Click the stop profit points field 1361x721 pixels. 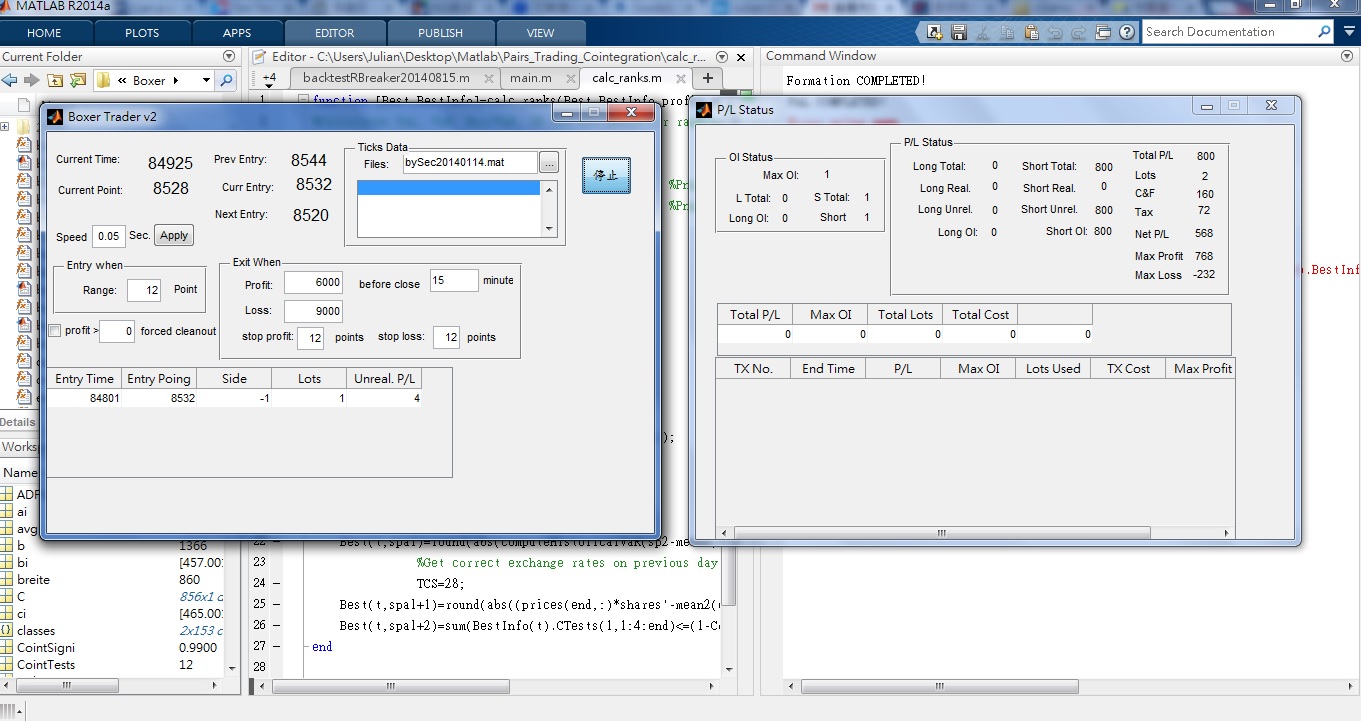[311, 338]
